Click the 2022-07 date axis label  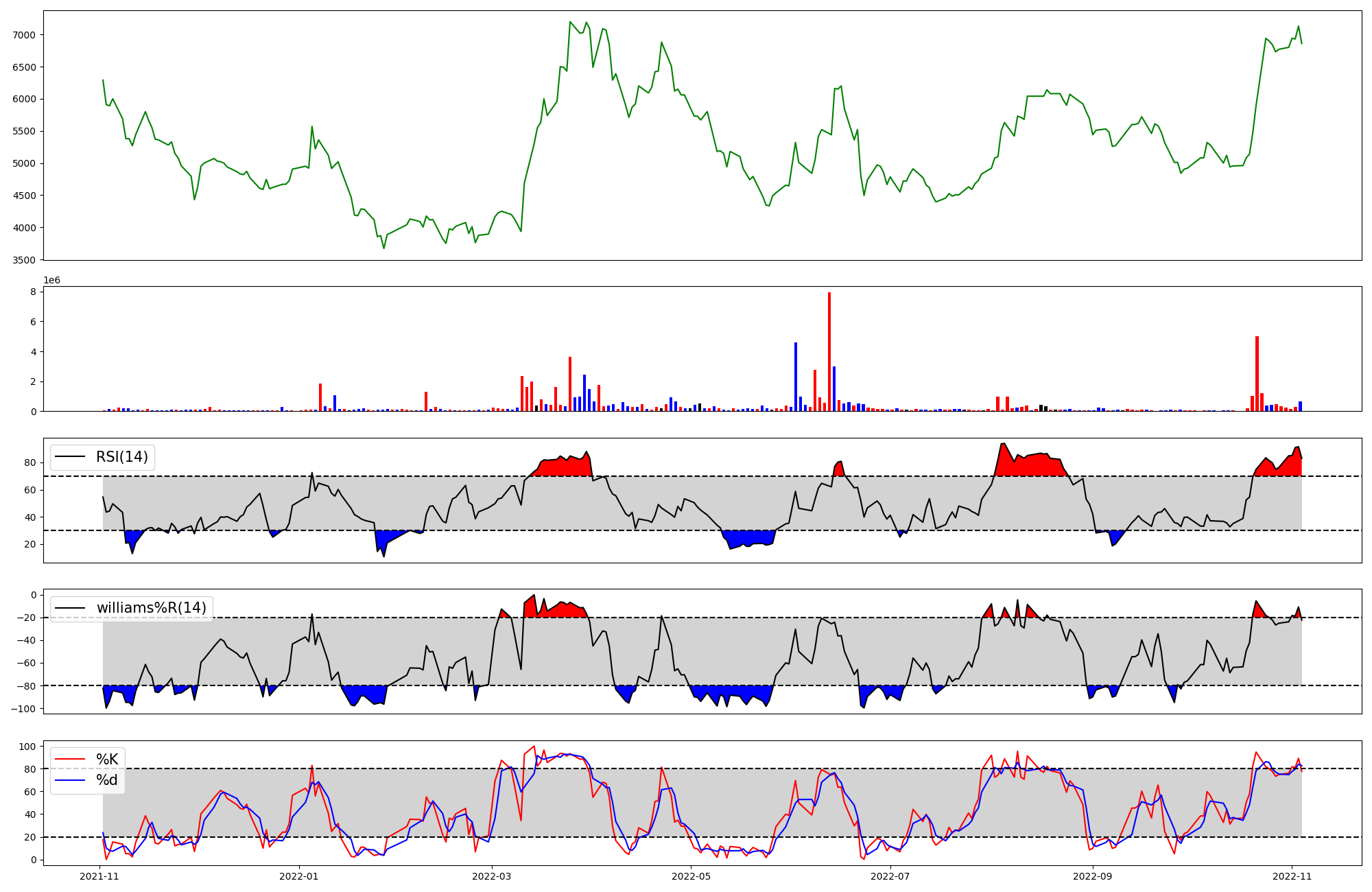click(890, 876)
